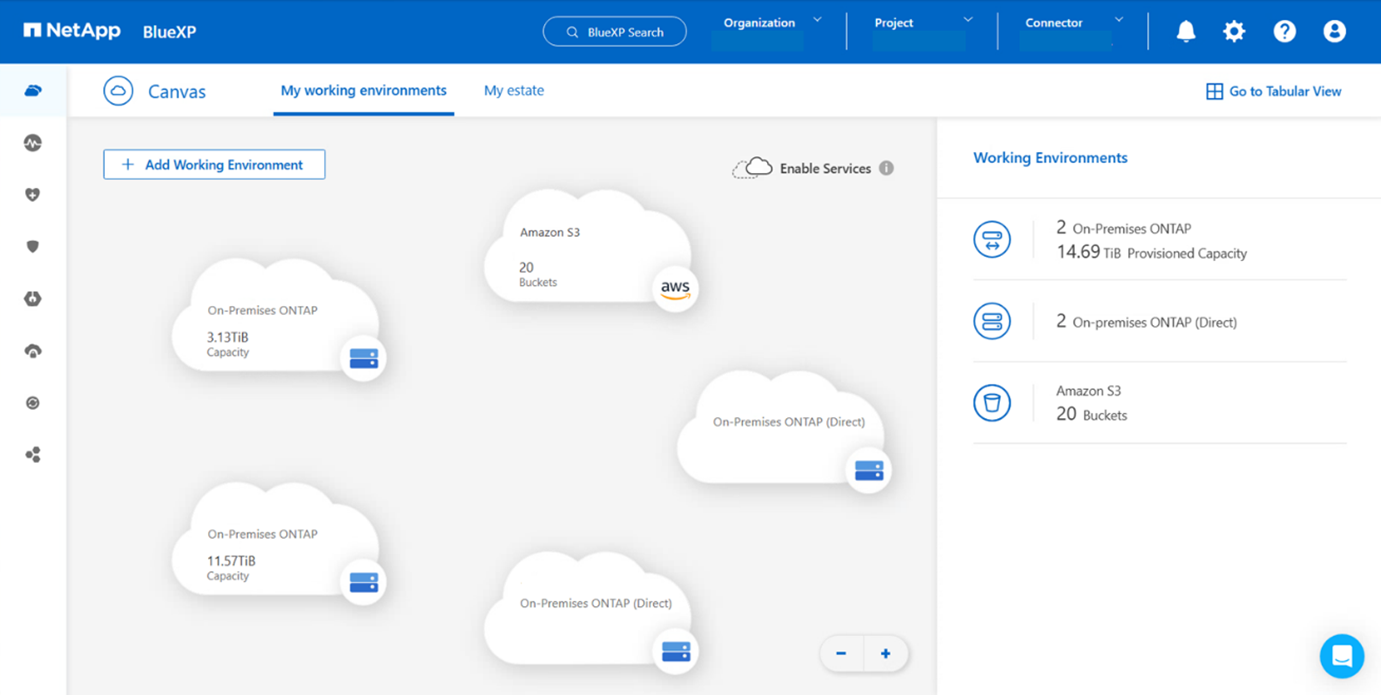Screen dimensions: 1381x695
Task: Open the Canvas storage icon in sidebar
Action: click(x=33, y=91)
